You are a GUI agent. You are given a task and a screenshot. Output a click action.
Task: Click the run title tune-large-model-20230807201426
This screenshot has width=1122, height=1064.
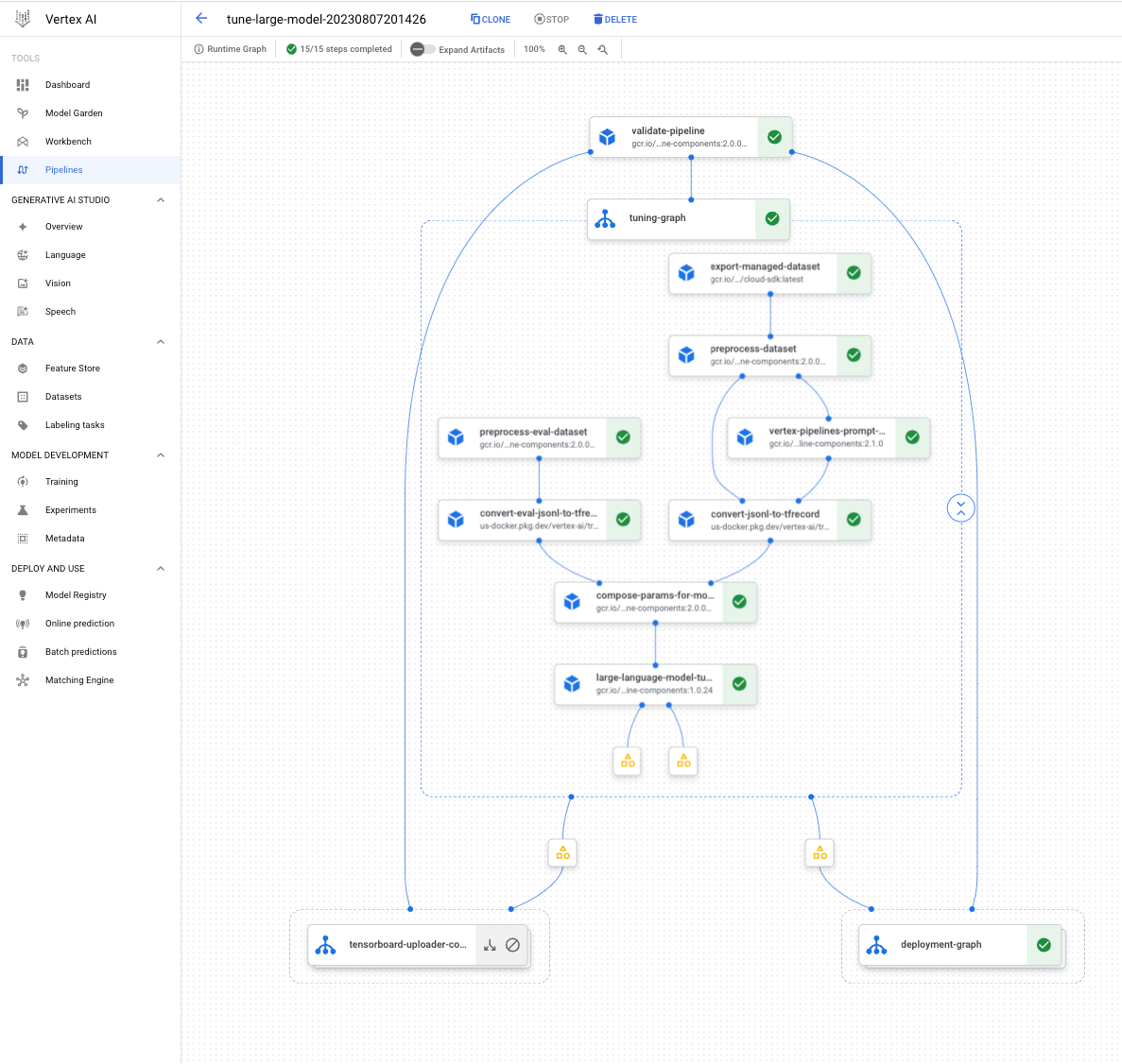[x=326, y=19]
